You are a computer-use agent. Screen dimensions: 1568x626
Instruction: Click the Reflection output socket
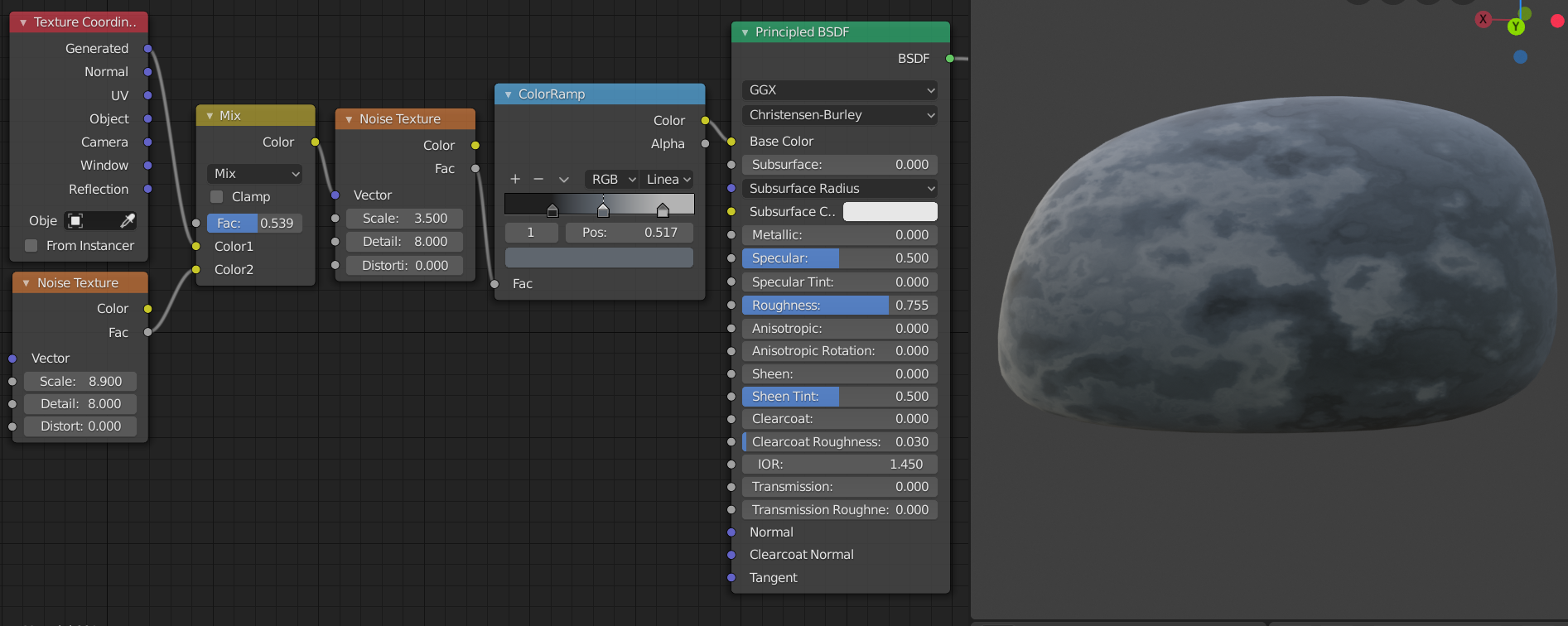pyautogui.click(x=148, y=190)
